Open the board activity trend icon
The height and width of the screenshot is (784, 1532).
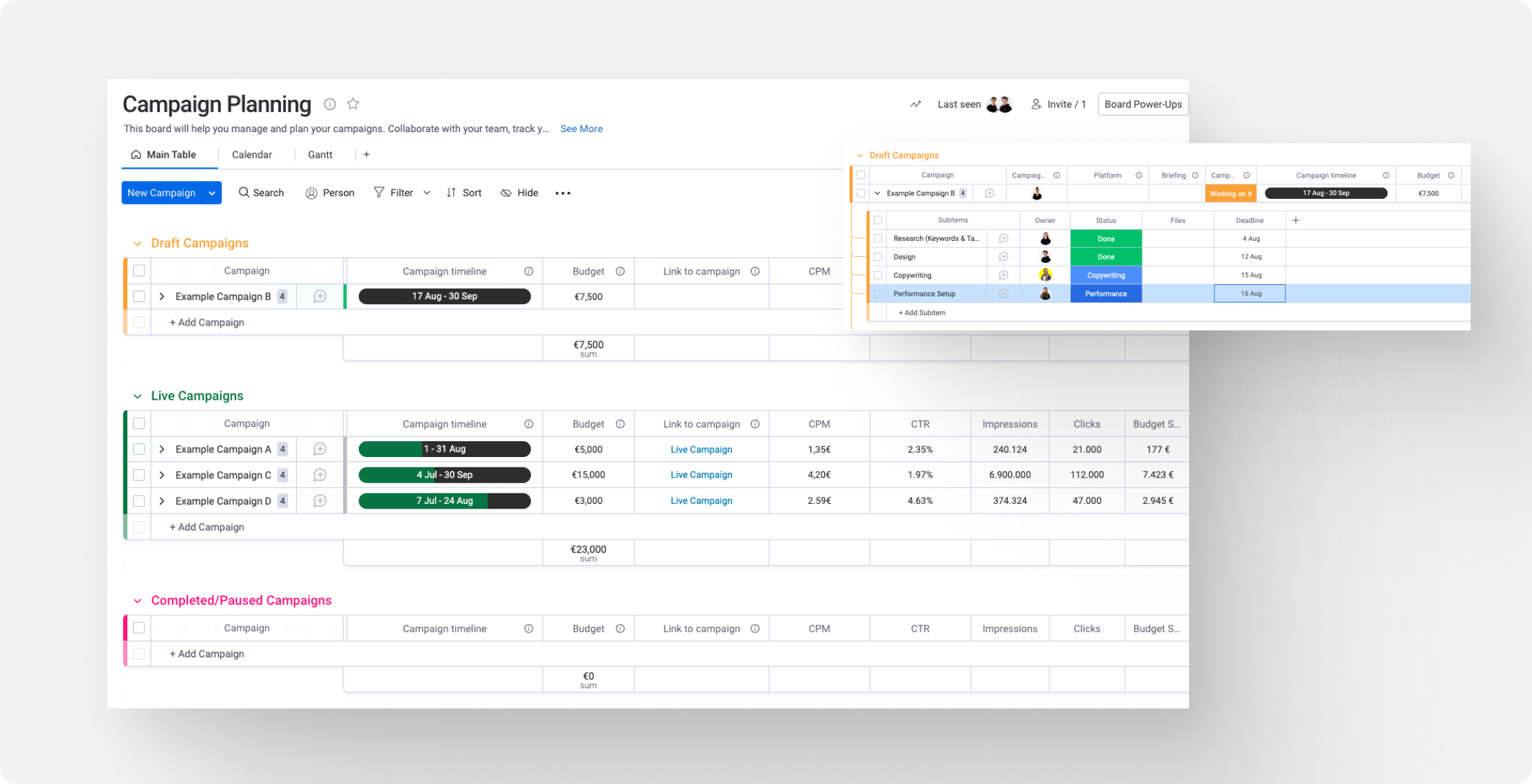(x=915, y=105)
